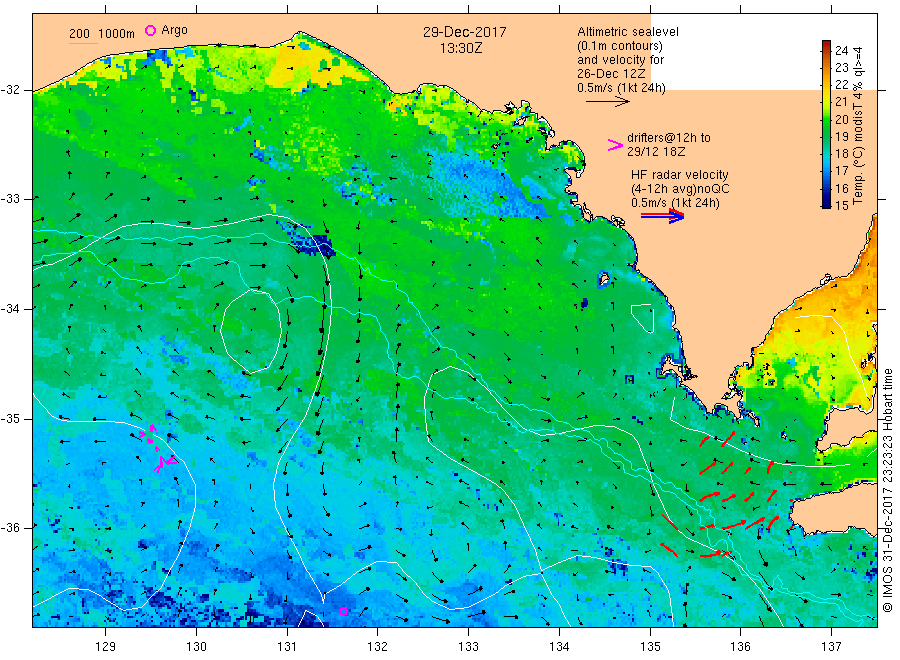Click the Argo float marker near longitude 131.6
This screenshot has width=900, height=660.
343,611
